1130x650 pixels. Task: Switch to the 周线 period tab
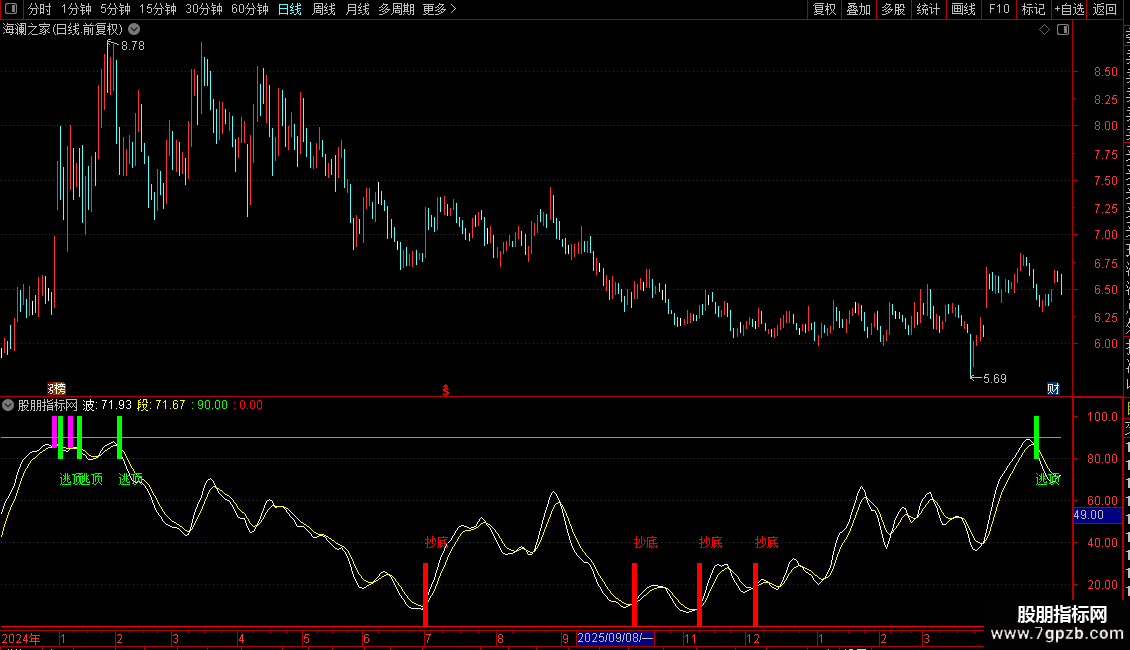coord(324,9)
